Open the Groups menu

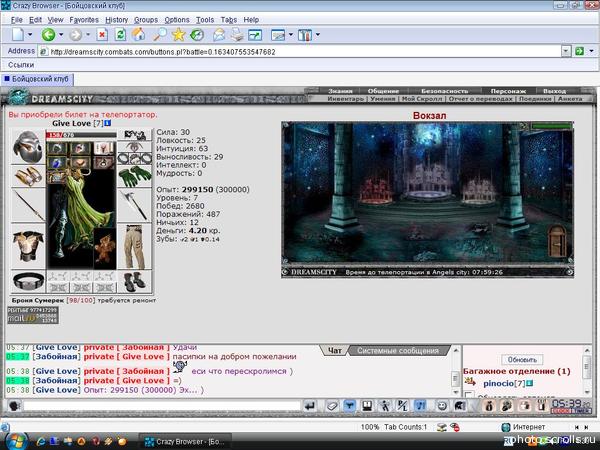coord(146,20)
